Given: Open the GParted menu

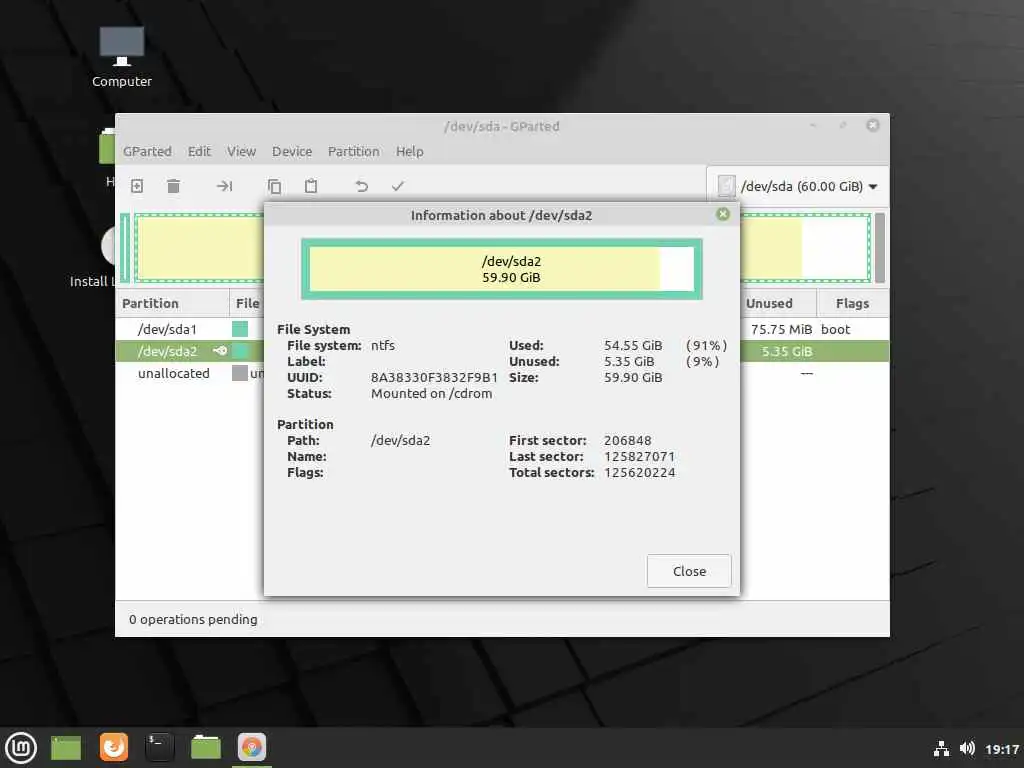Looking at the screenshot, I should pos(147,152).
